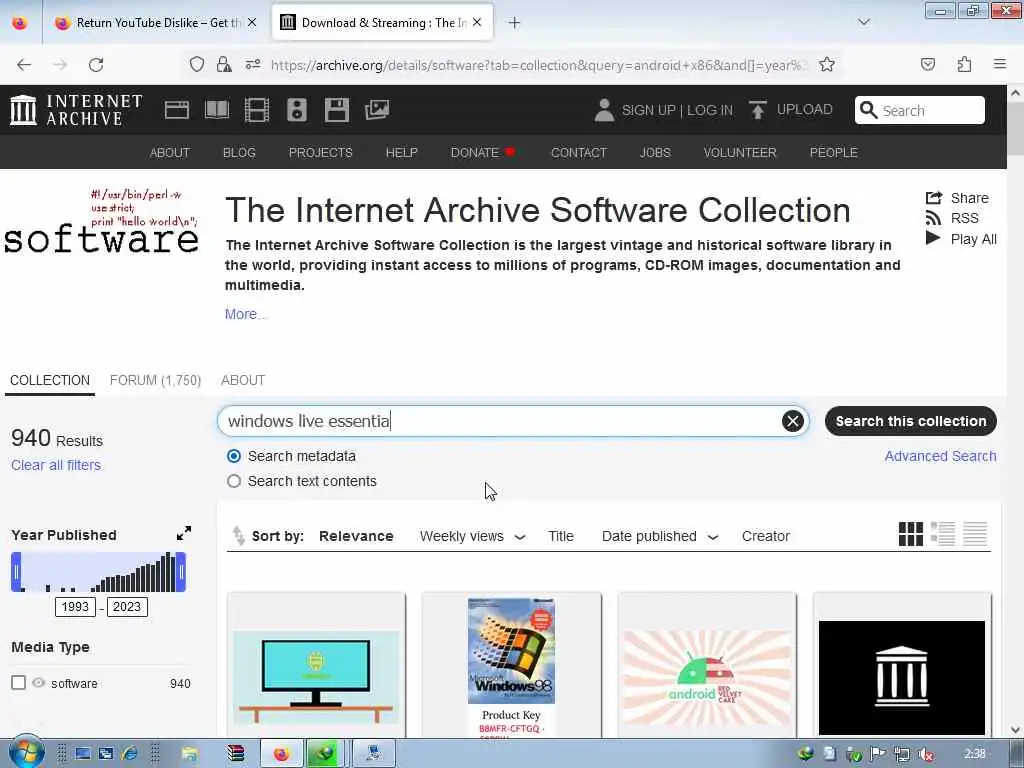Image resolution: width=1024 pixels, height=768 pixels.
Task: Select the Search text contents radio button
Action: point(234,481)
